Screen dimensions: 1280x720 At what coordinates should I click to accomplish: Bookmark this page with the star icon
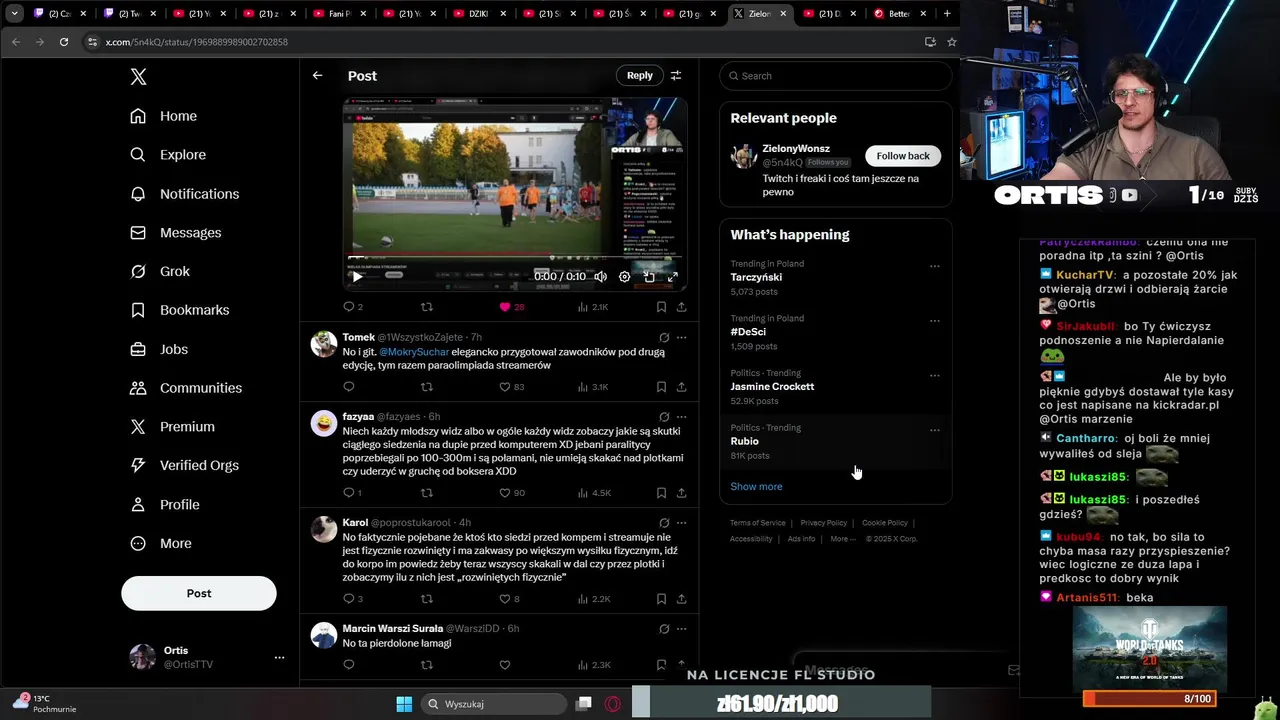click(x=952, y=42)
